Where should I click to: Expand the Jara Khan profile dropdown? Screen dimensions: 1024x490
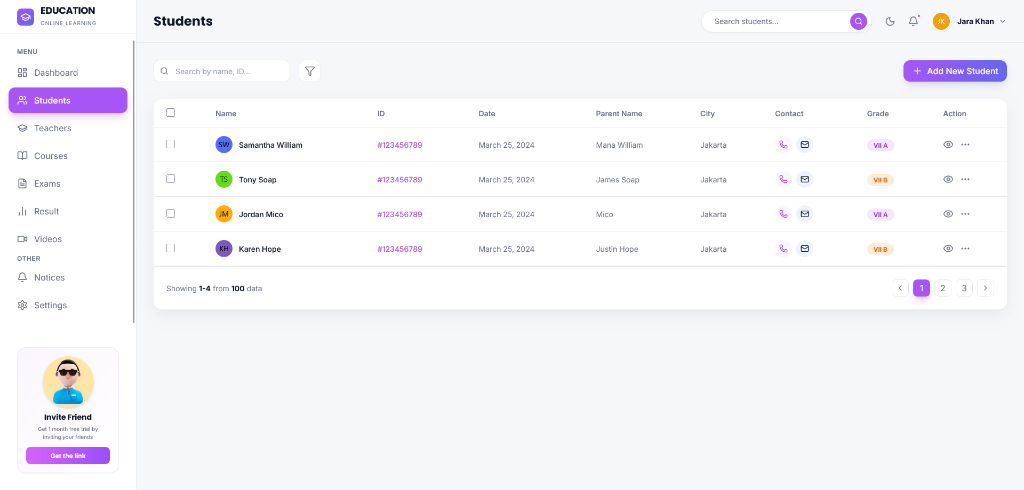click(x=1002, y=21)
